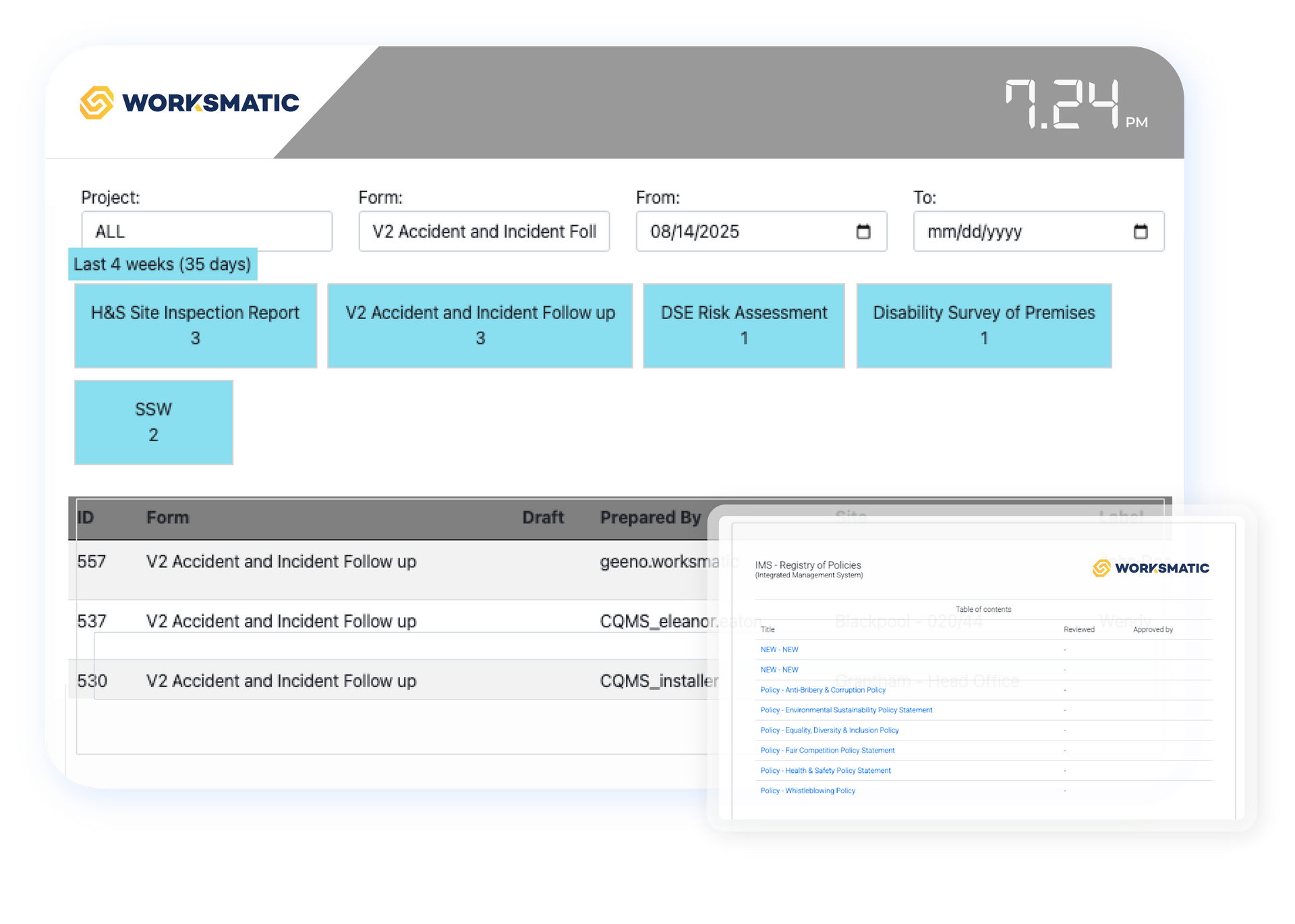Open the Project ALL dropdown

(x=206, y=231)
